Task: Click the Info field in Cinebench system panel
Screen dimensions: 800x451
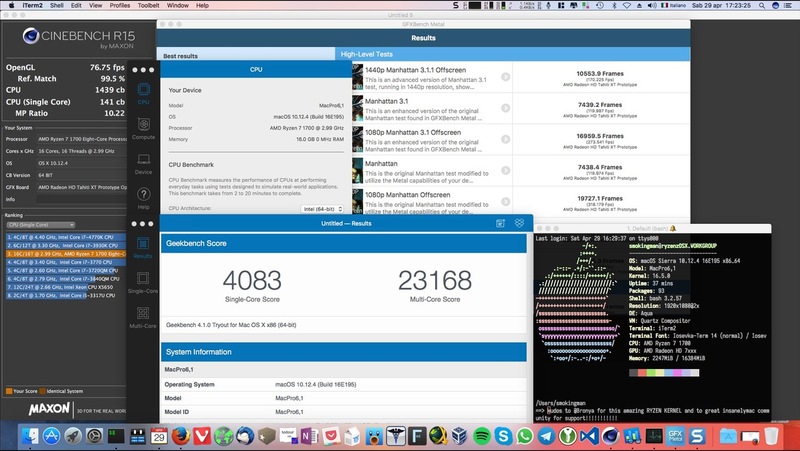Action: coord(82,199)
